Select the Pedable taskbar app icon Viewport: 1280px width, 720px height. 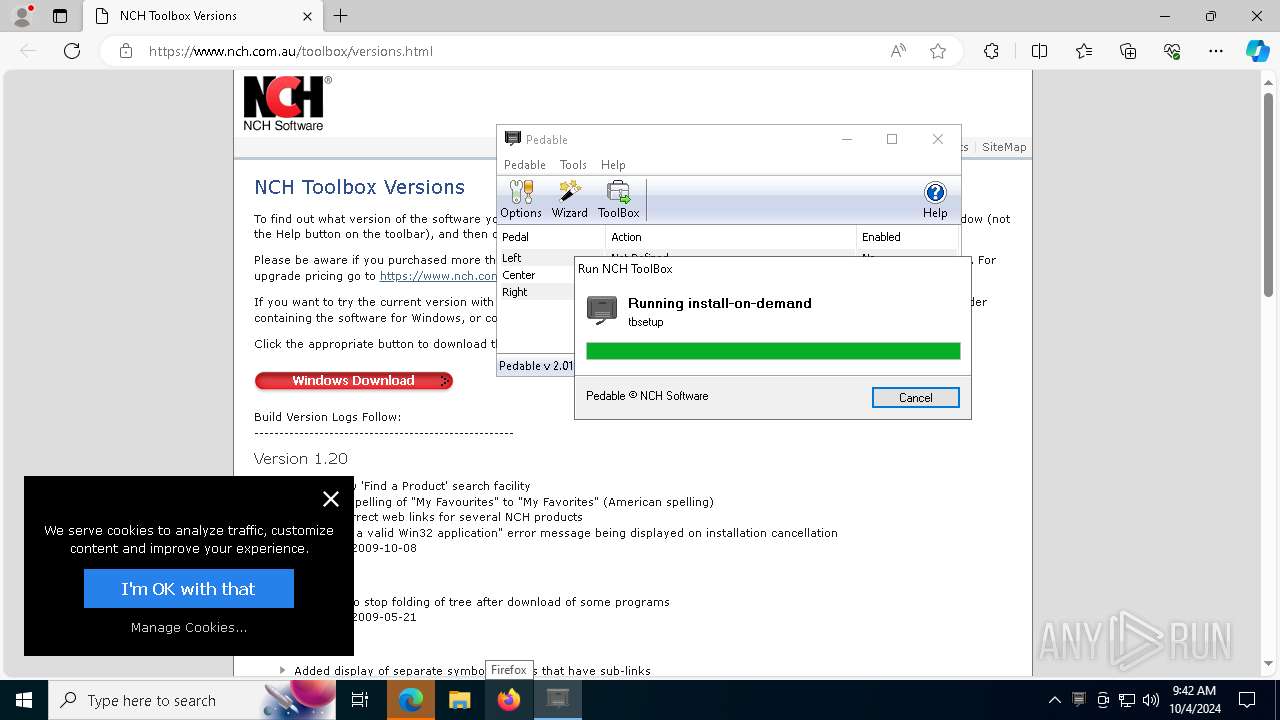[x=557, y=700]
